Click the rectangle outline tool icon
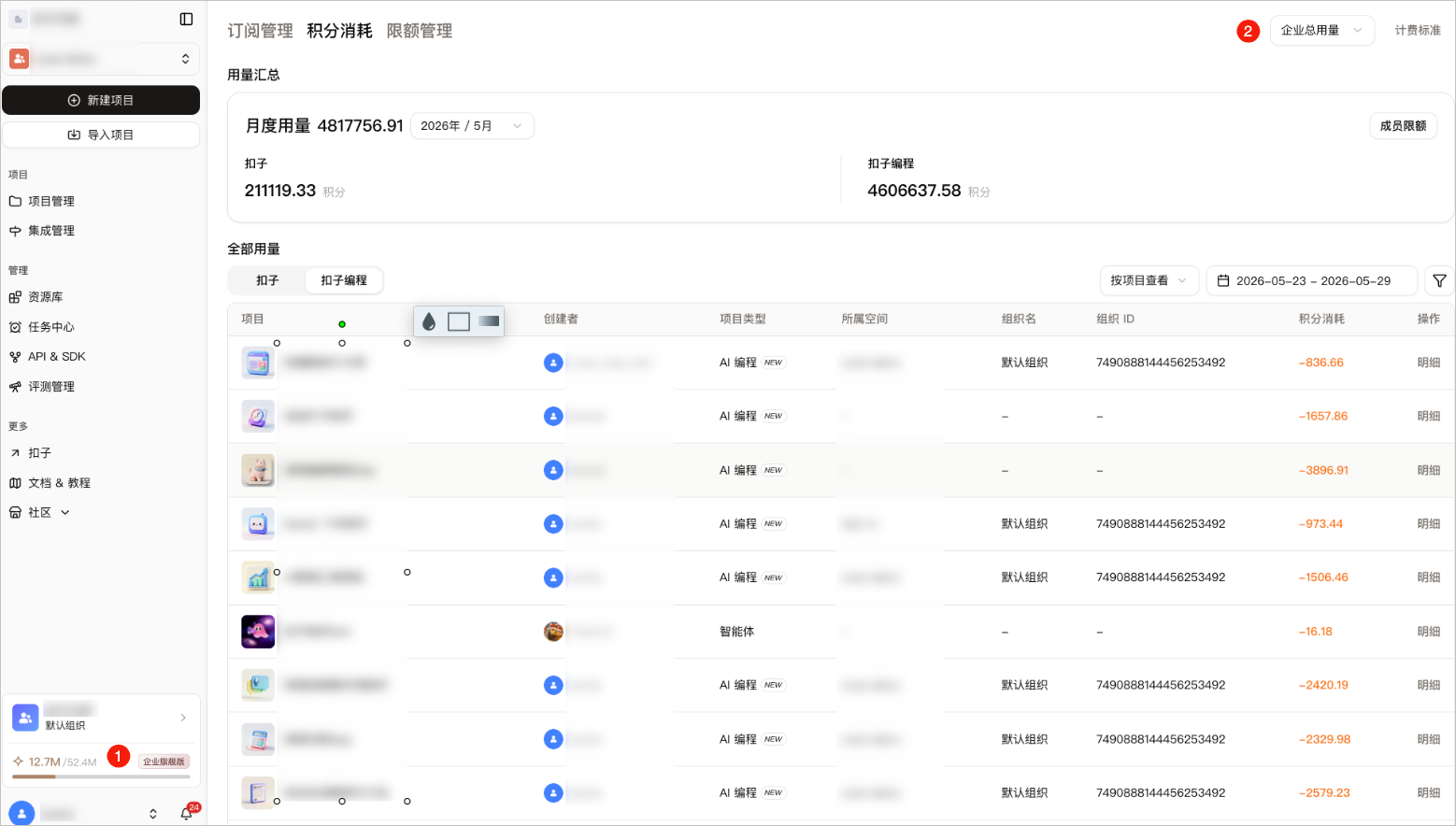 point(459,321)
